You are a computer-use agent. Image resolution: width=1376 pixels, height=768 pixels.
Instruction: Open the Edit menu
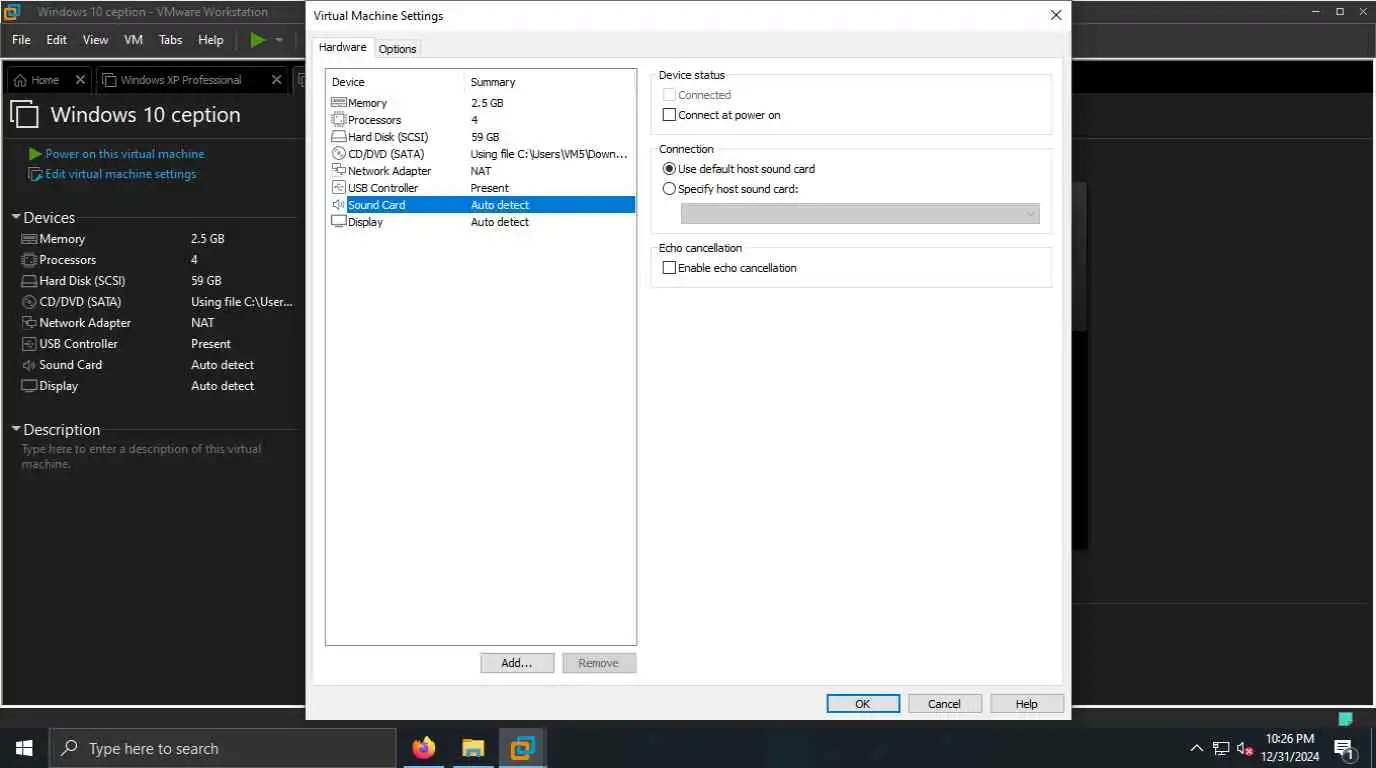pyautogui.click(x=56, y=40)
